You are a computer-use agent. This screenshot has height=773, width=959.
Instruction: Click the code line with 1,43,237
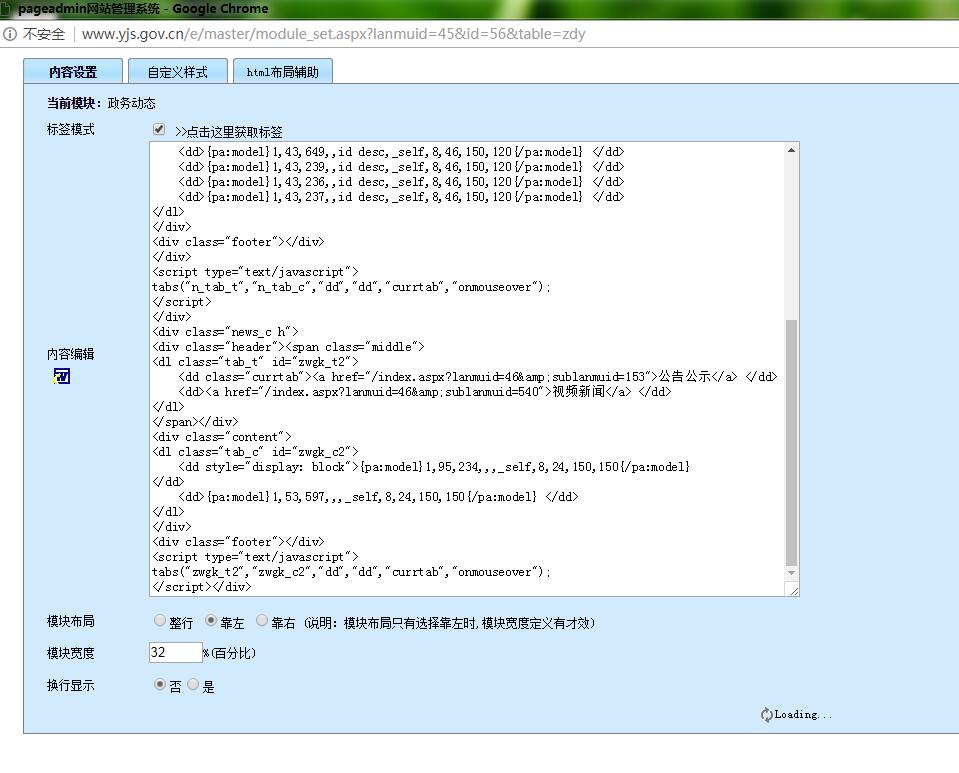401,197
